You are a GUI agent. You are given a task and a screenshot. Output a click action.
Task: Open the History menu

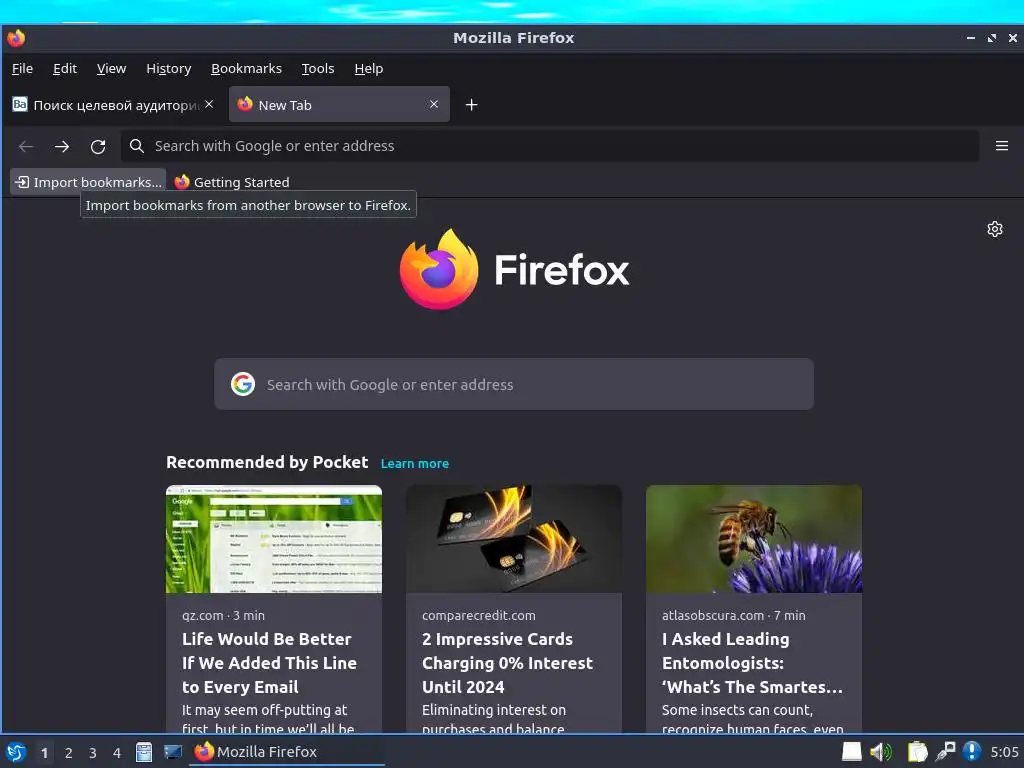click(168, 69)
